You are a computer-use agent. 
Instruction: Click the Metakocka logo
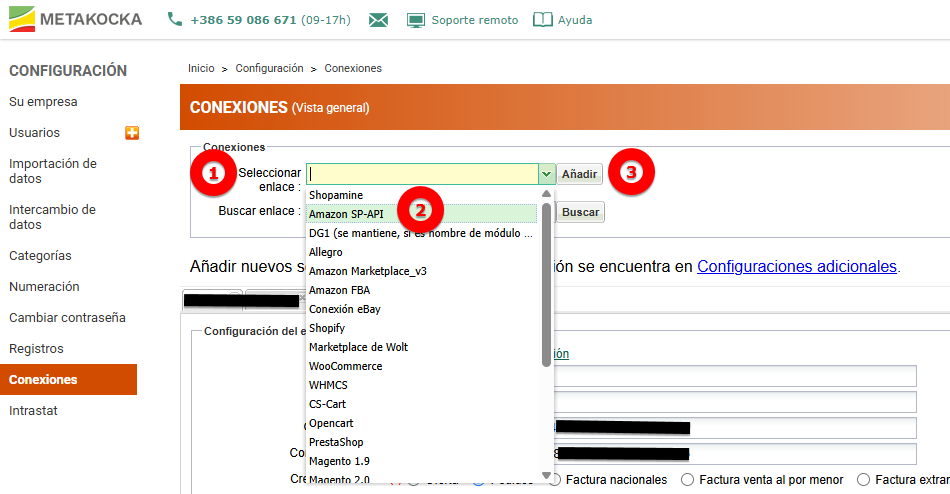coord(76,19)
